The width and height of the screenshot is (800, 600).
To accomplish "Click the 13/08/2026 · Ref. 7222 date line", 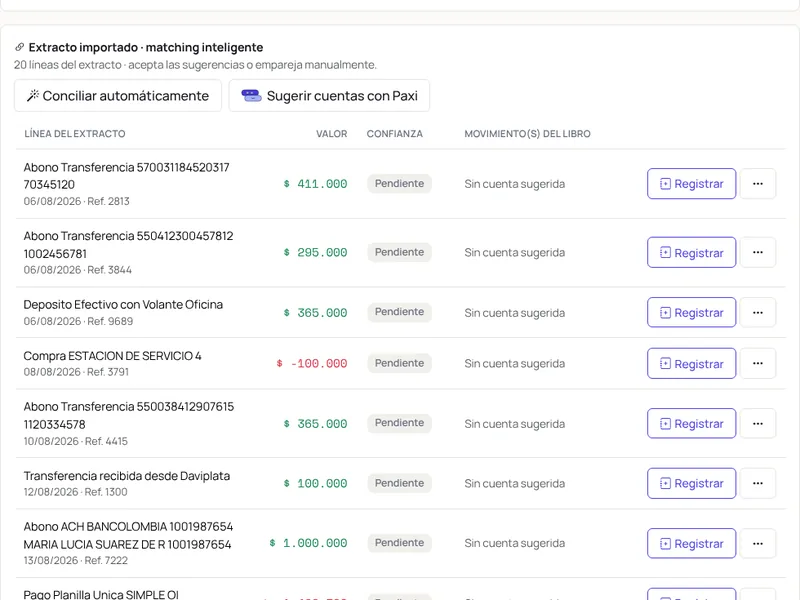I will [x=76, y=560].
